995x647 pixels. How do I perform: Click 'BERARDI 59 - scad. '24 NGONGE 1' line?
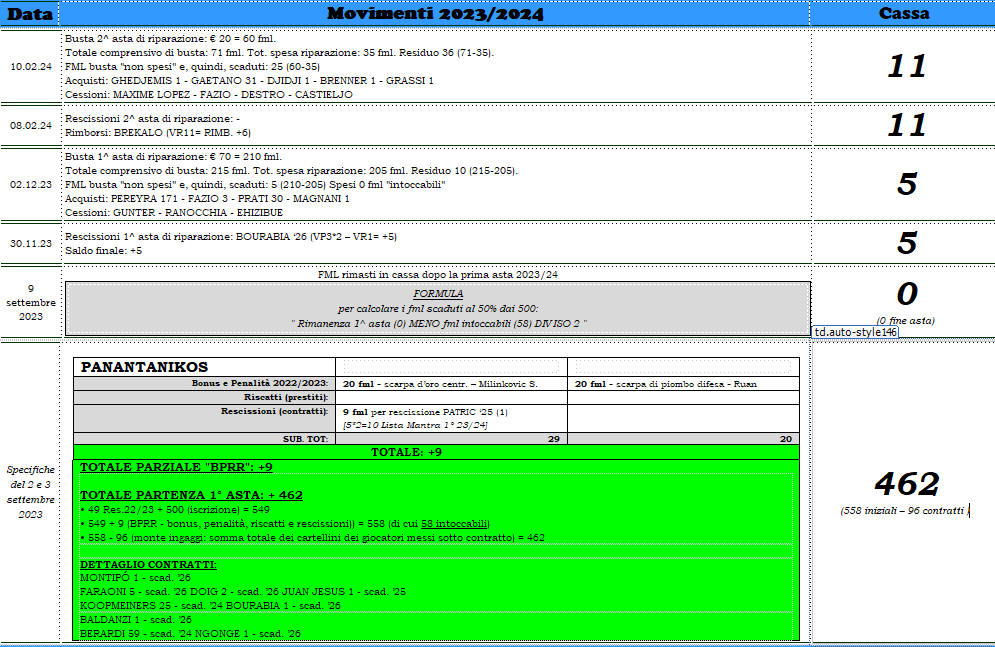[x=190, y=633]
